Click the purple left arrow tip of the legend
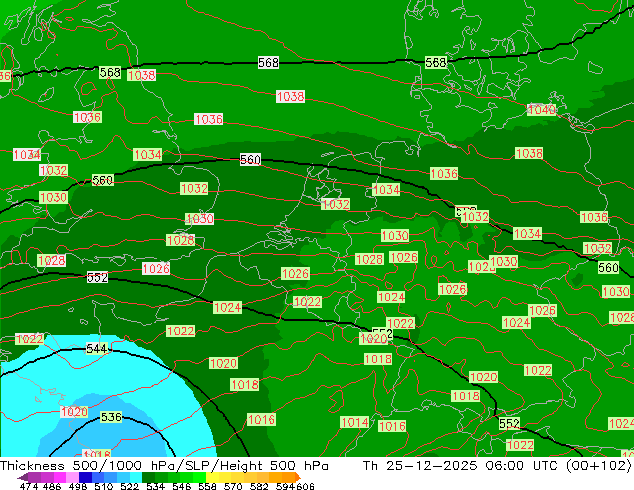Image resolution: width=634 pixels, height=490 pixels. point(23,477)
